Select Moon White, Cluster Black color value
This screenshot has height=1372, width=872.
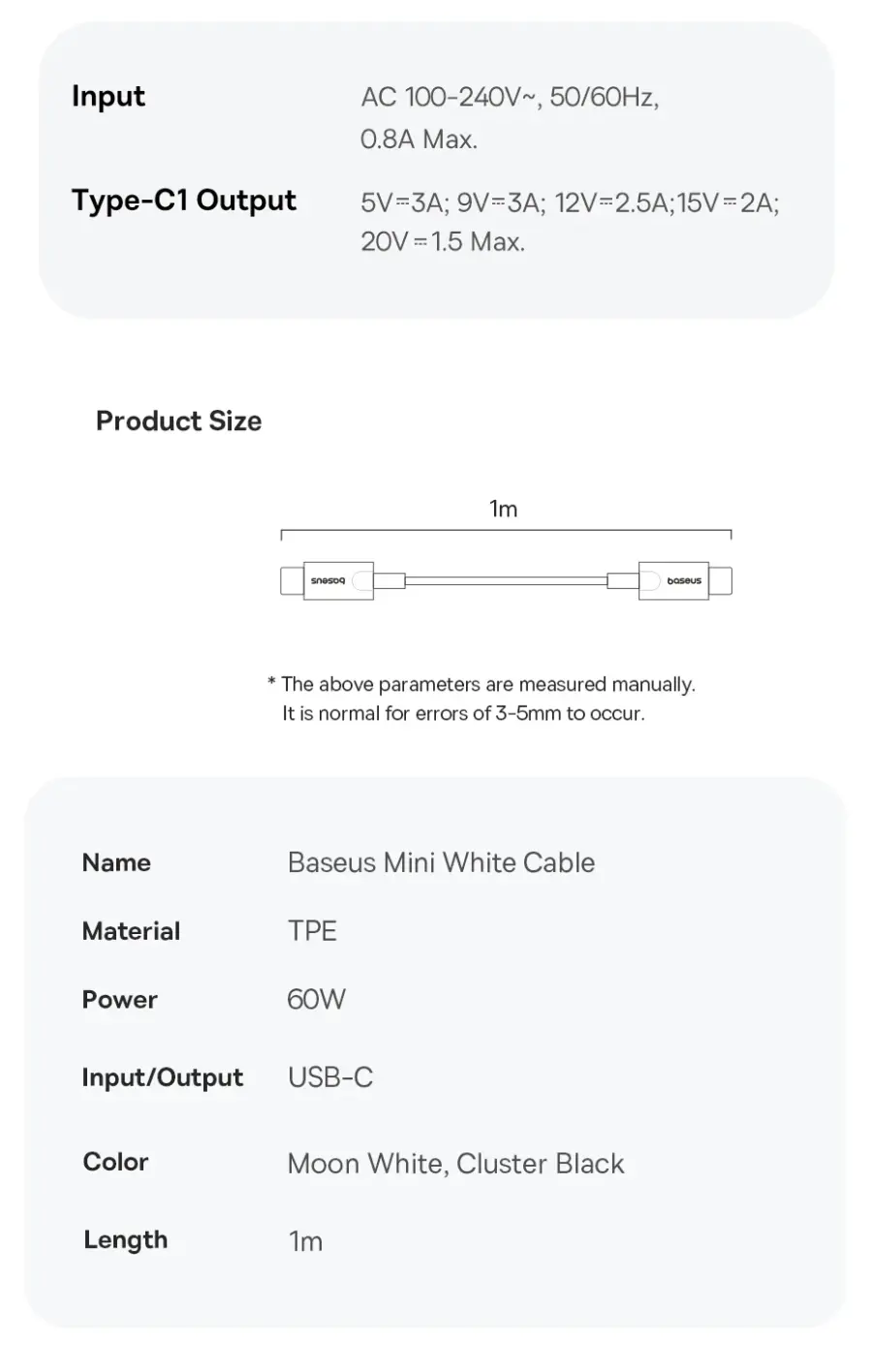point(455,1164)
